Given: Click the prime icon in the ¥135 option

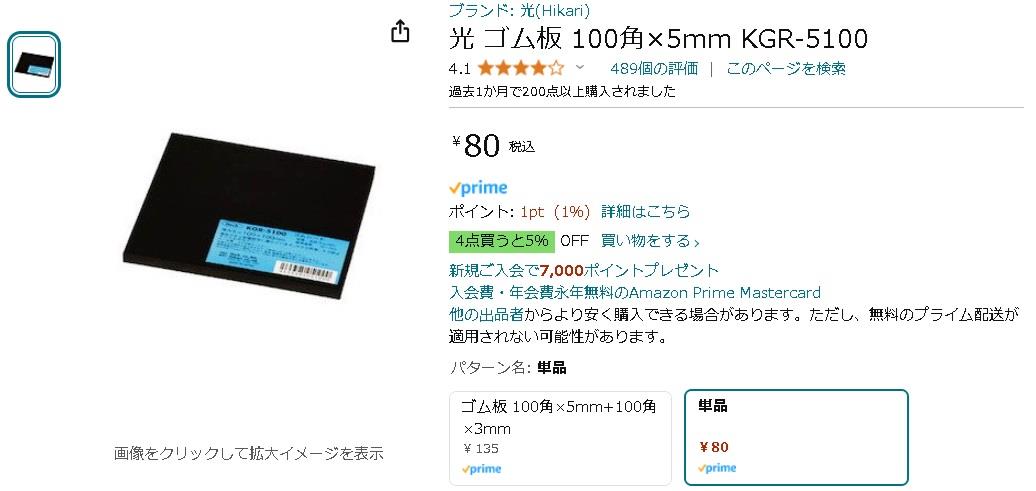Looking at the screenshot, I should click(x=481, y=469).
